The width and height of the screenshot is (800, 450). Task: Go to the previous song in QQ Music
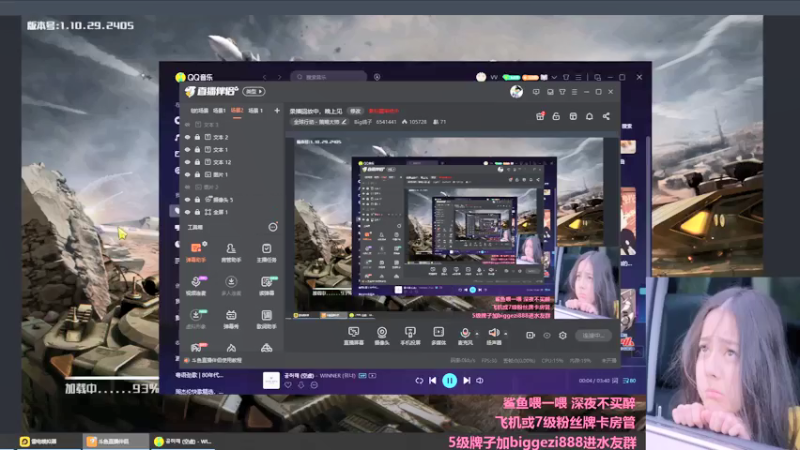[x=433, y=381]
